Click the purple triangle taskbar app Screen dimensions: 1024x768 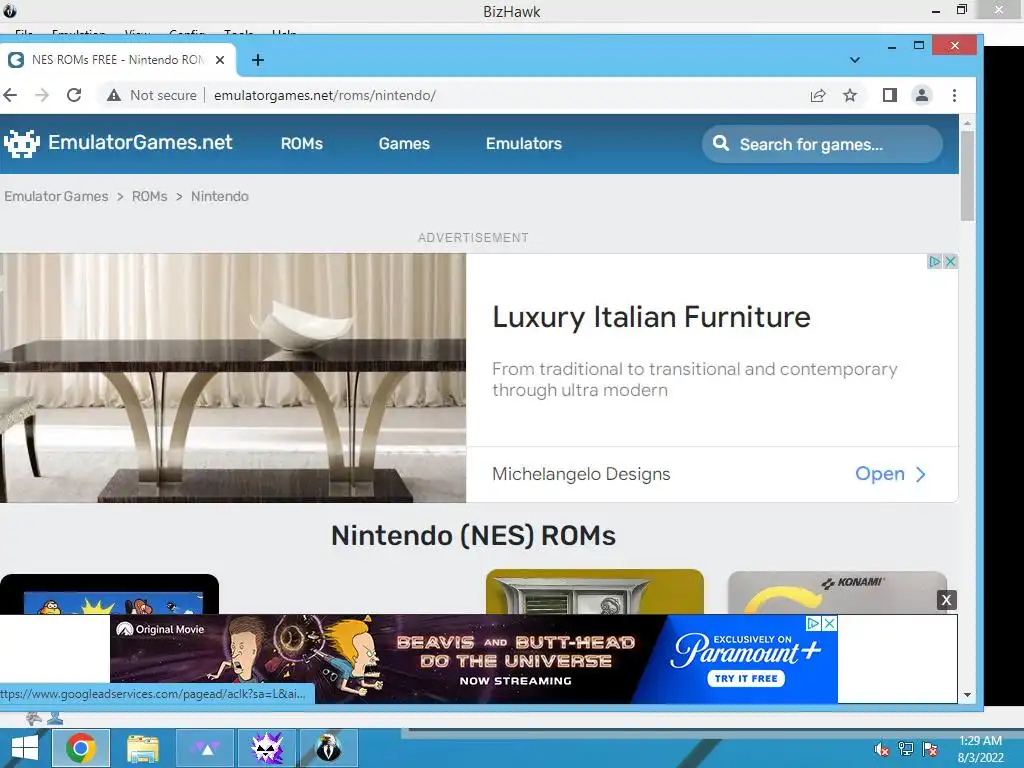pyautogui.click(x=205, y=748)
